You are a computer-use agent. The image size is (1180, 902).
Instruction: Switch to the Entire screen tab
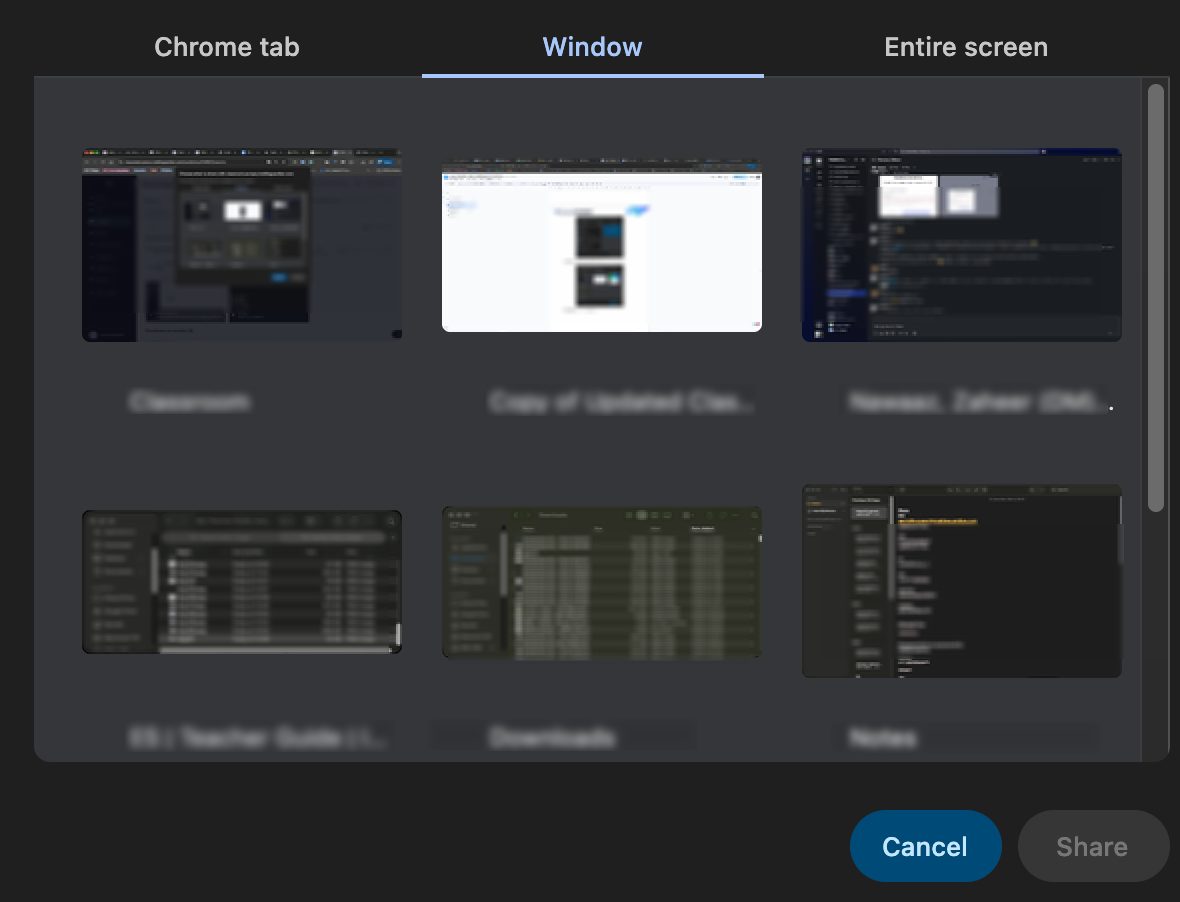[966, 47]
